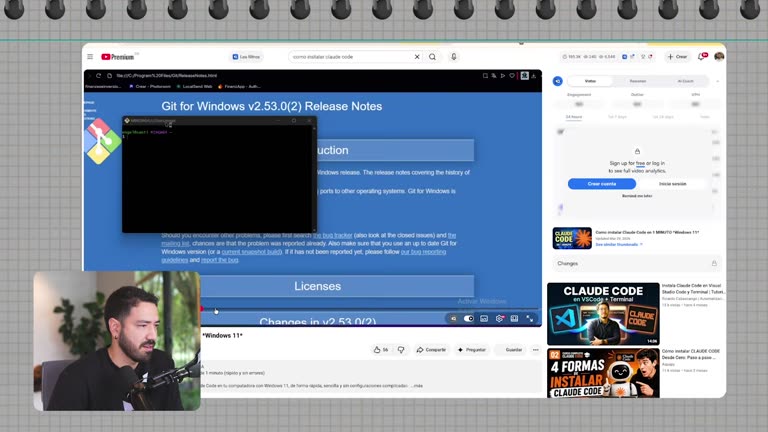Go to YouTube Premium home logo
This screenshot has height=432, width=768.
[x=118, y=57]
